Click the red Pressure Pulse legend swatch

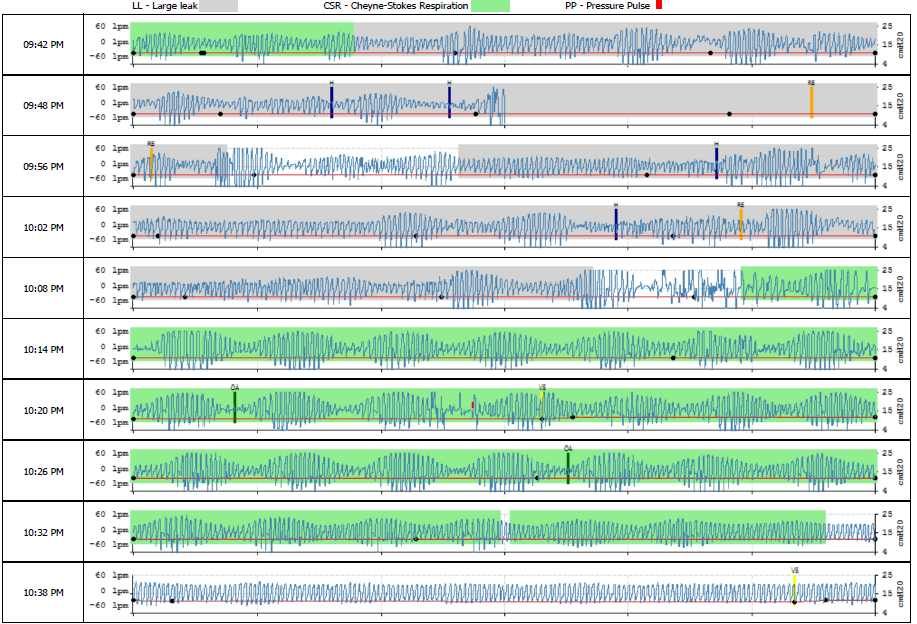658,6
